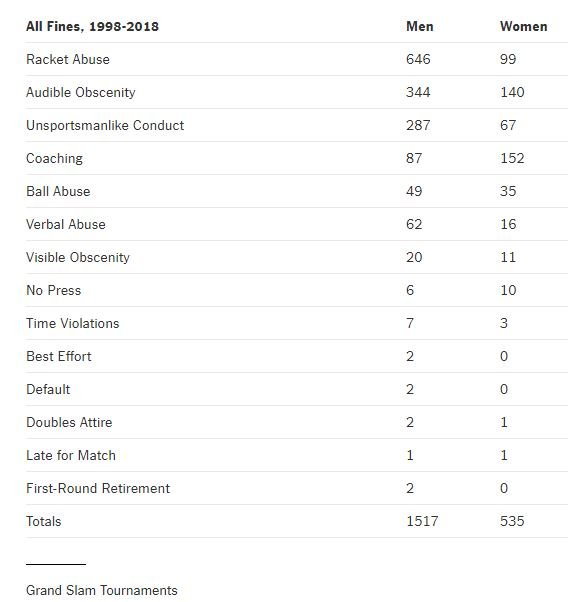Click the Grand Slam Tournaments text
The width and height of the screenshot is (568, 602).
(x=102, y=590)
